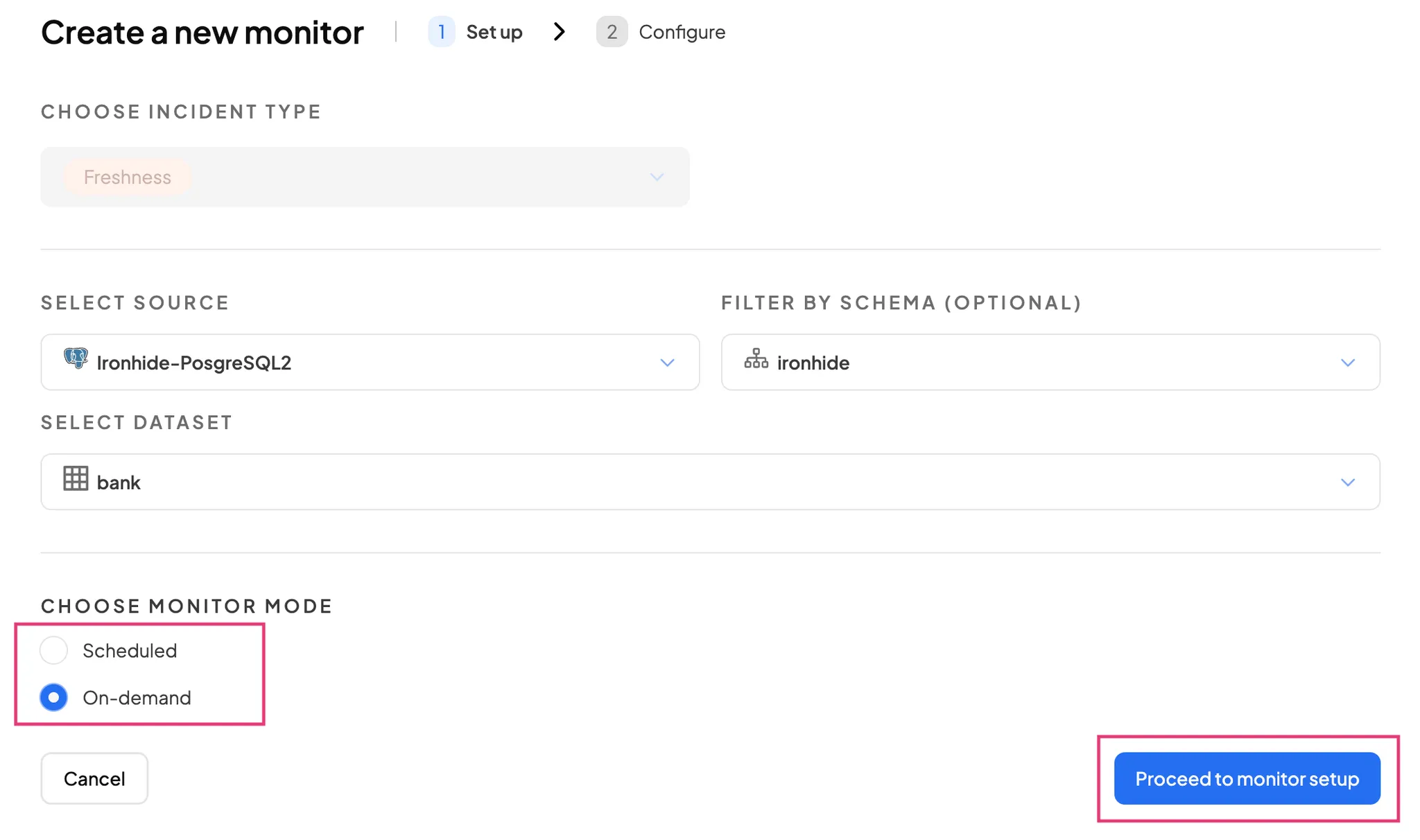Click the Scheduled label text
The image size is (1420, 840).
[130, 651]
